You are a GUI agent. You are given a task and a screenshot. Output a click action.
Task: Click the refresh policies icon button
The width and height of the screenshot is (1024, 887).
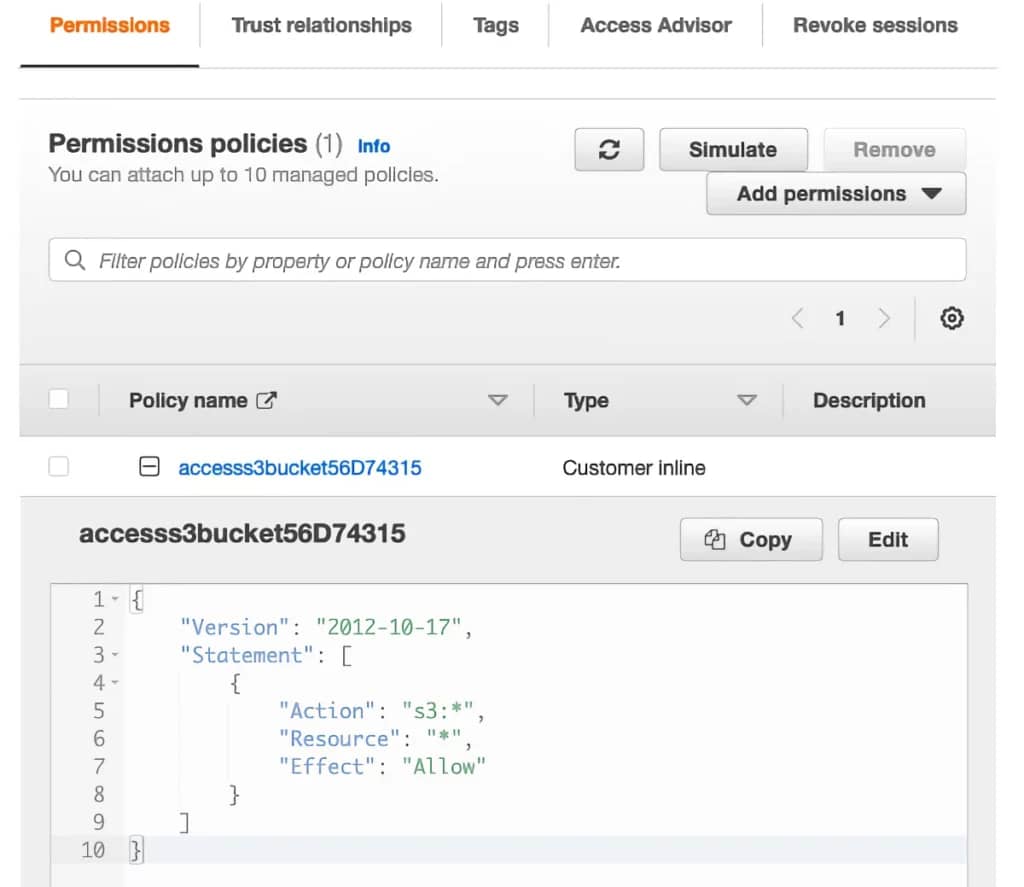pyautogui.click(x=609, y=150)
